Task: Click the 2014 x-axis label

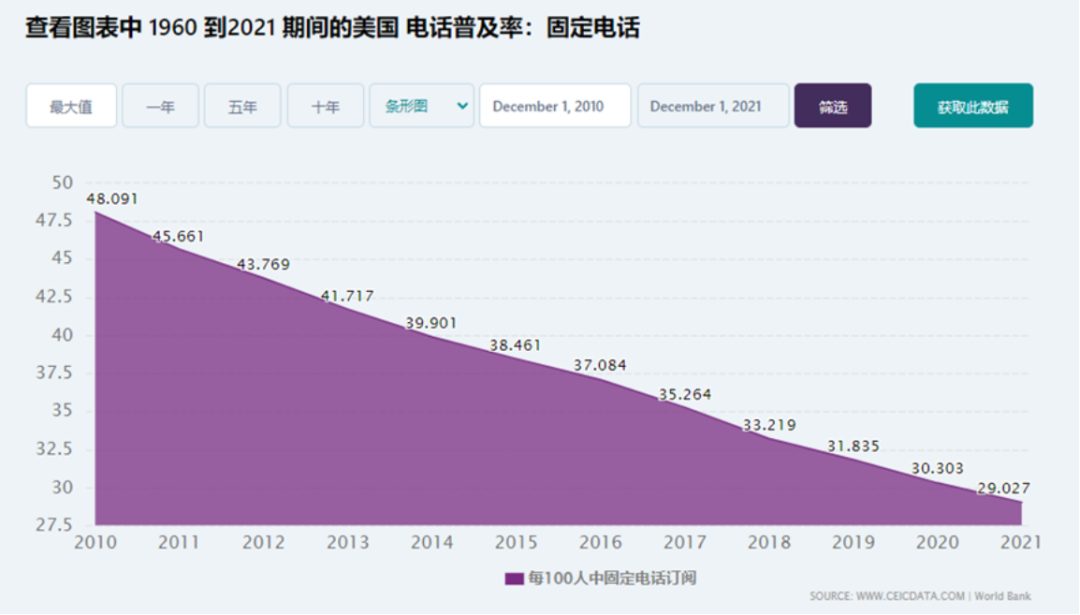Action: tap(432, 543)
